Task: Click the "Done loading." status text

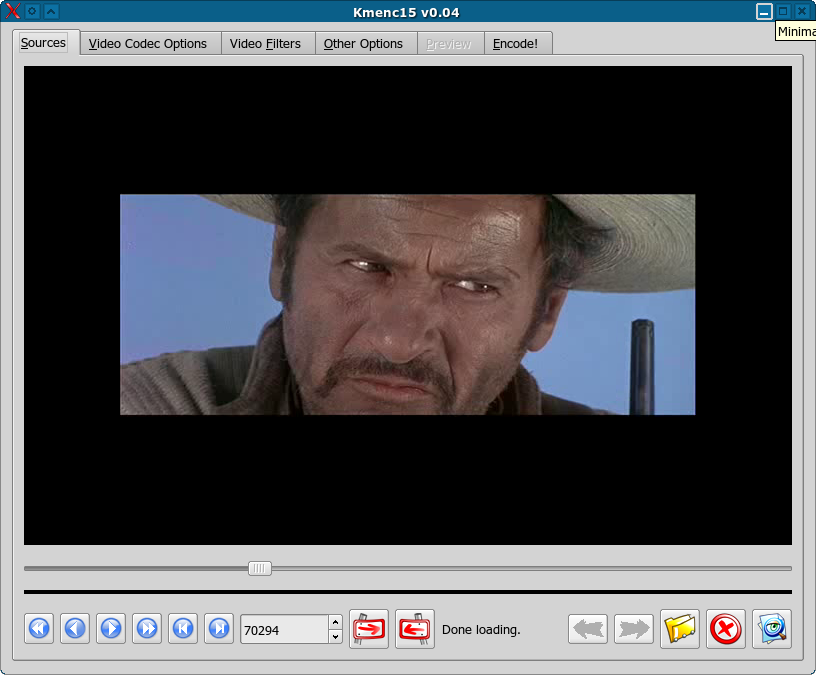Action: click(x=481, y=630)
